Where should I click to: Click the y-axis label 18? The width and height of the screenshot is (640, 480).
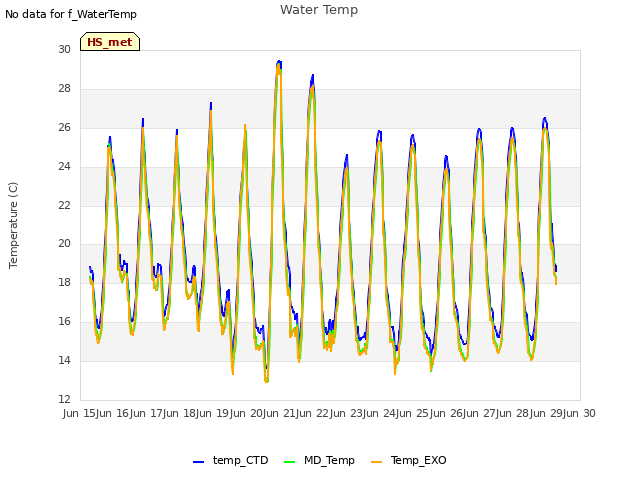pyautogui.click(x=64, y=282)
